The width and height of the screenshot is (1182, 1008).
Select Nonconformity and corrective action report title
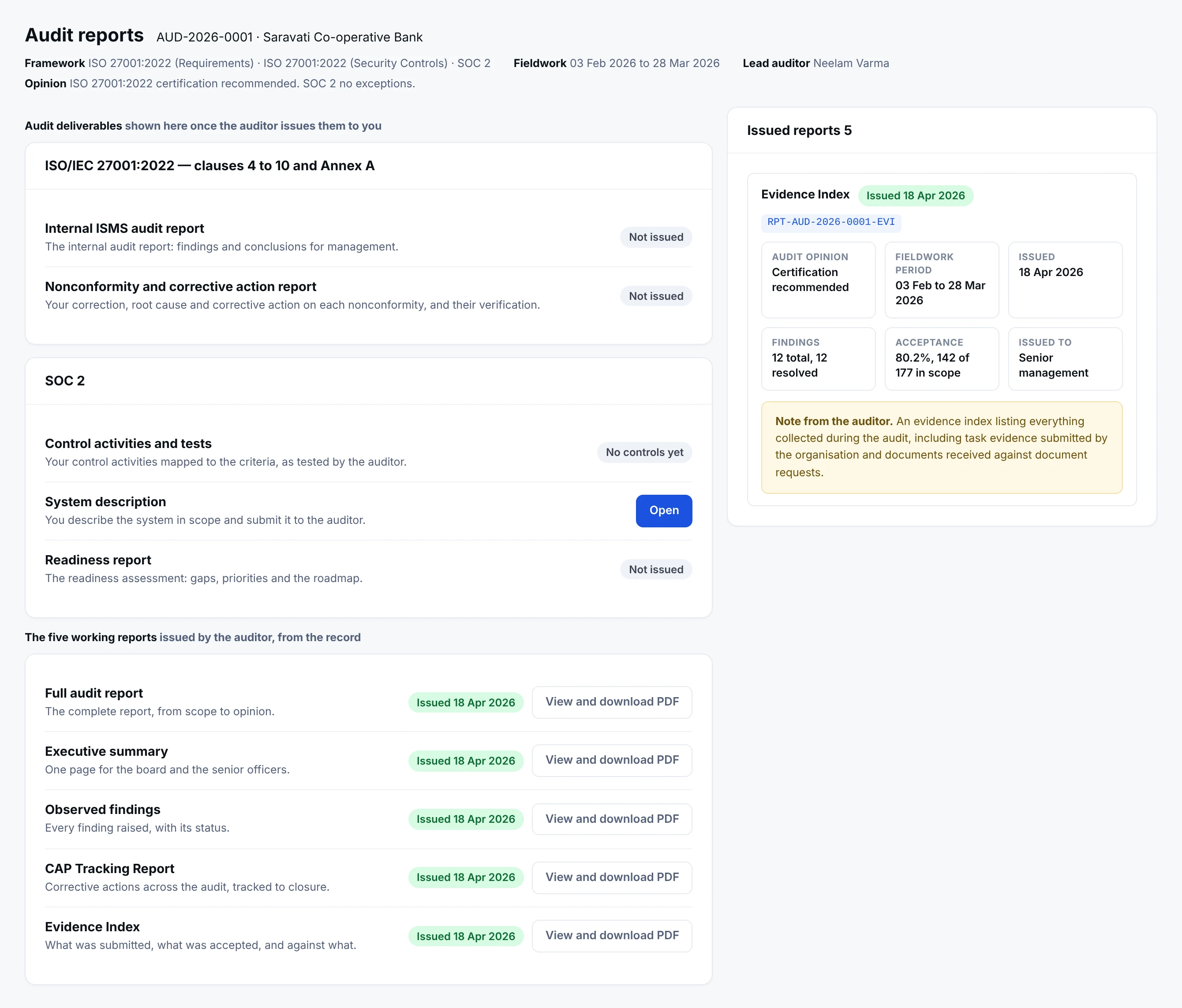pos(180,286)
